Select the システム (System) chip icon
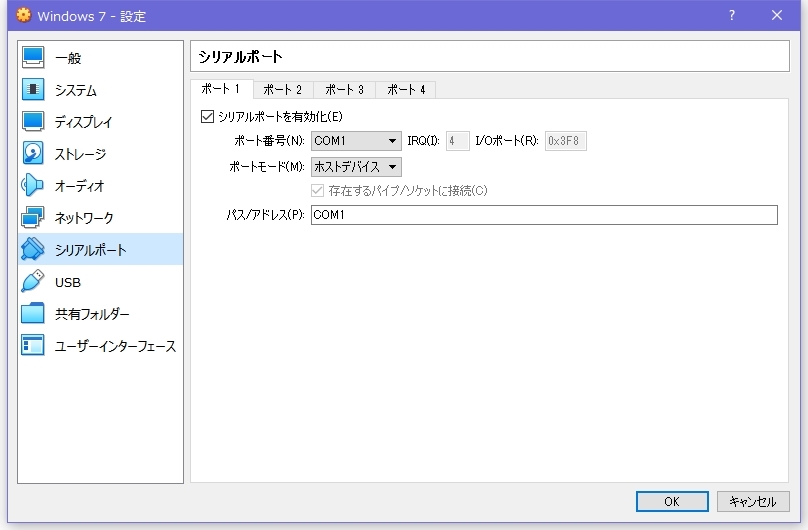The height and width of the screenshot is (530, 808). tap(33, 90)
